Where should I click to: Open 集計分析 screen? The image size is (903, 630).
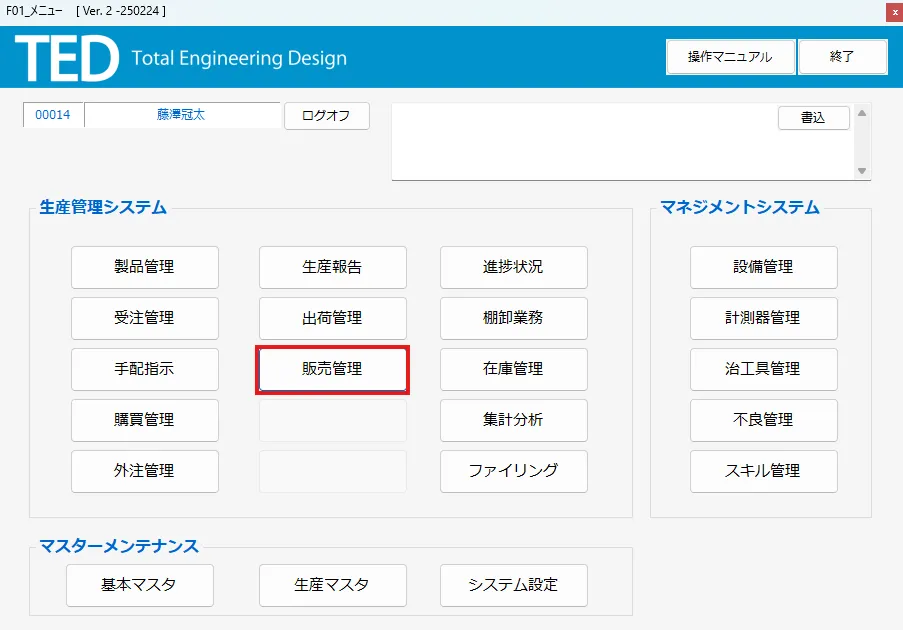point(514,420)
